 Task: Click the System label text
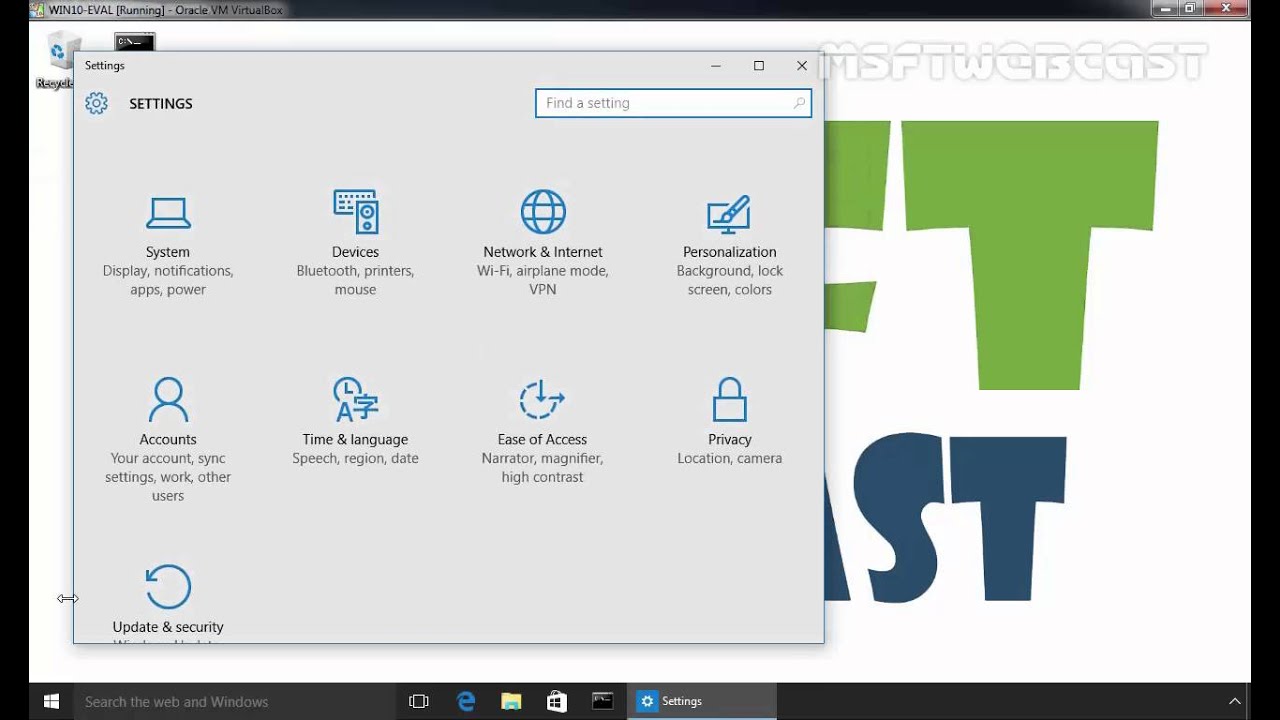pyautogui.click(x=168, y=252)
